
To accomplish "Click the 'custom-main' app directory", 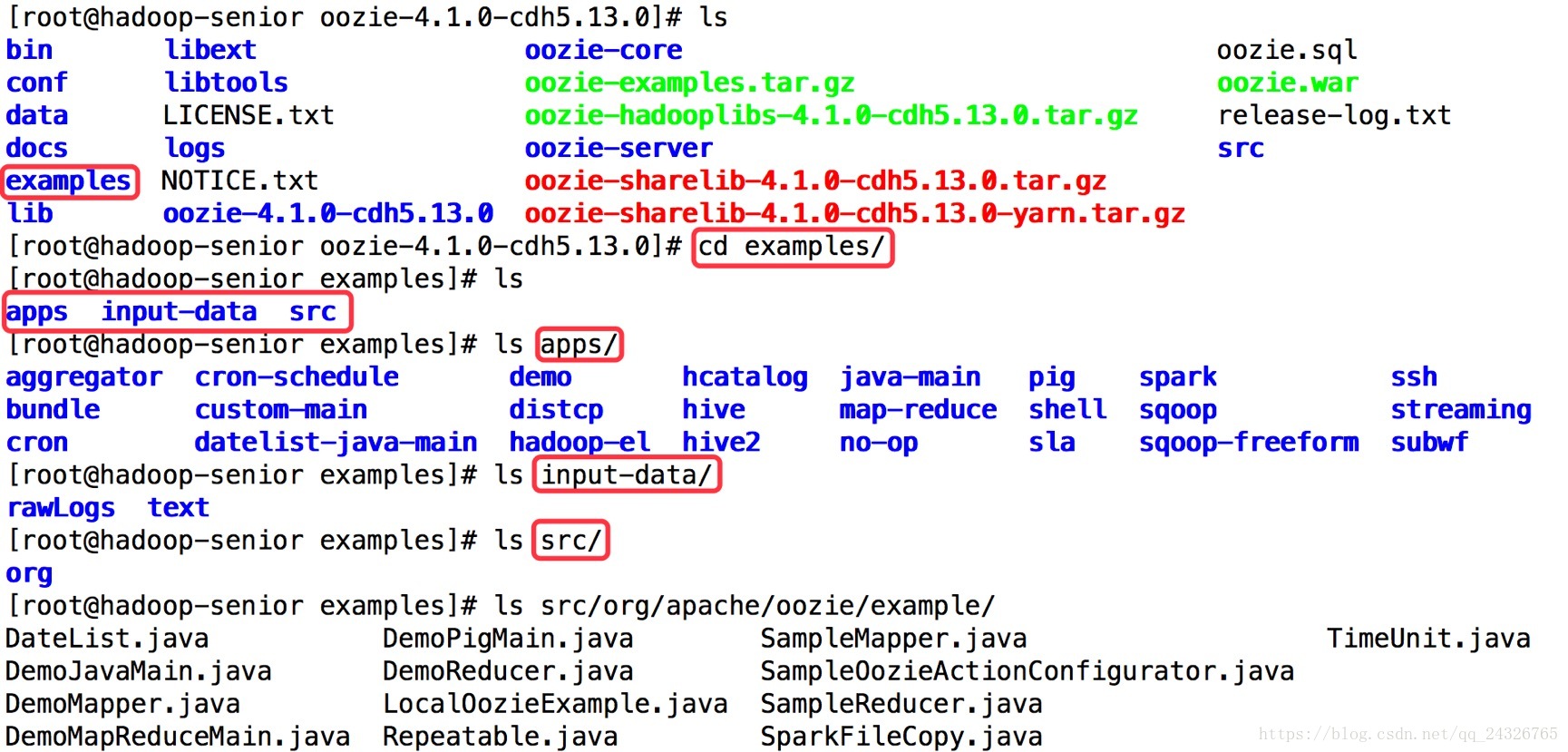I will pos(281,409).
